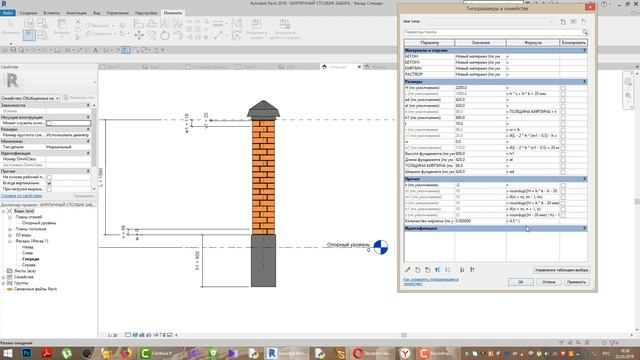This screenshot has height=360, width=640.
Task: Switch to 'Вставить' ribbon tab
Action: (x=51, y=13)
